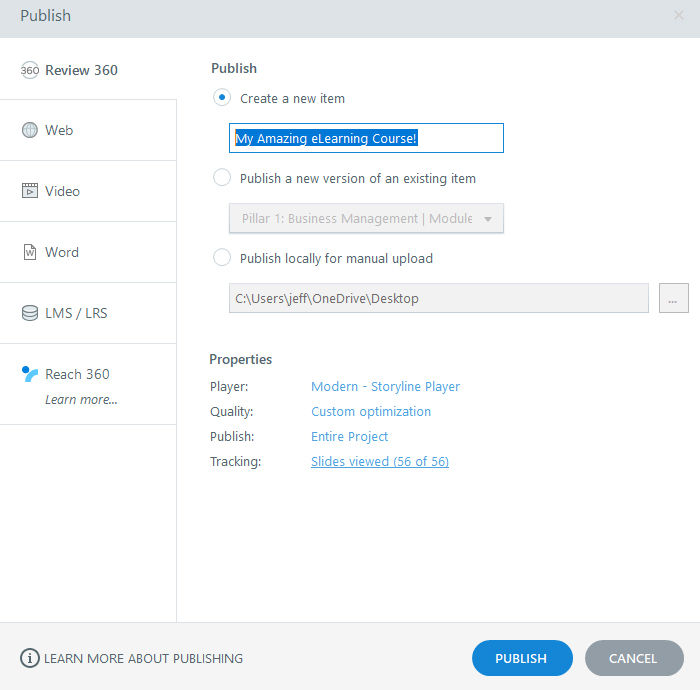This screenshot has width=700, height=690.
Task: Open Custom optimization quality settings
Action: click(x=371, y=411)
